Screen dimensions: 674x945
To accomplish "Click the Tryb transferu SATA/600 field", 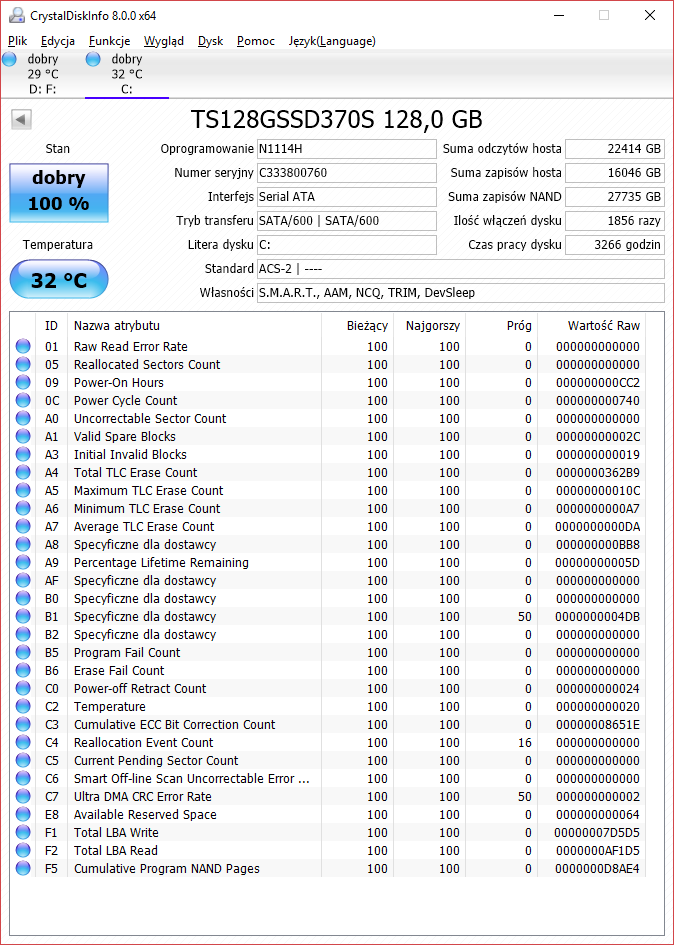I will pyautogui.click(x=347, y=221).
